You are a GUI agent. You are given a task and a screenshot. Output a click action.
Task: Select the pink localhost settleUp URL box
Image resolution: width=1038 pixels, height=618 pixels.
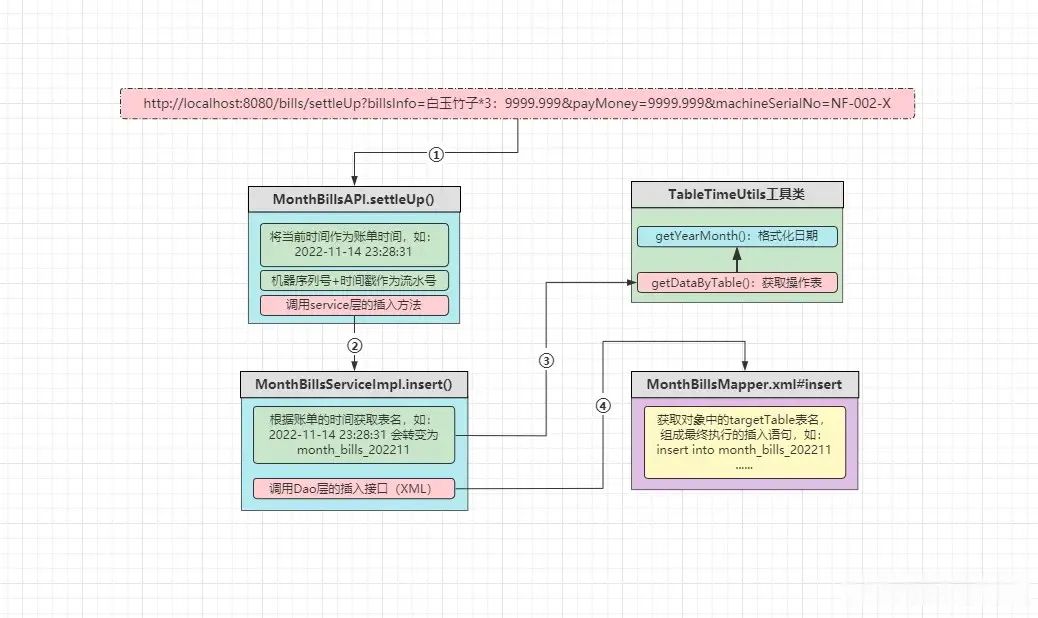(517, 103)
